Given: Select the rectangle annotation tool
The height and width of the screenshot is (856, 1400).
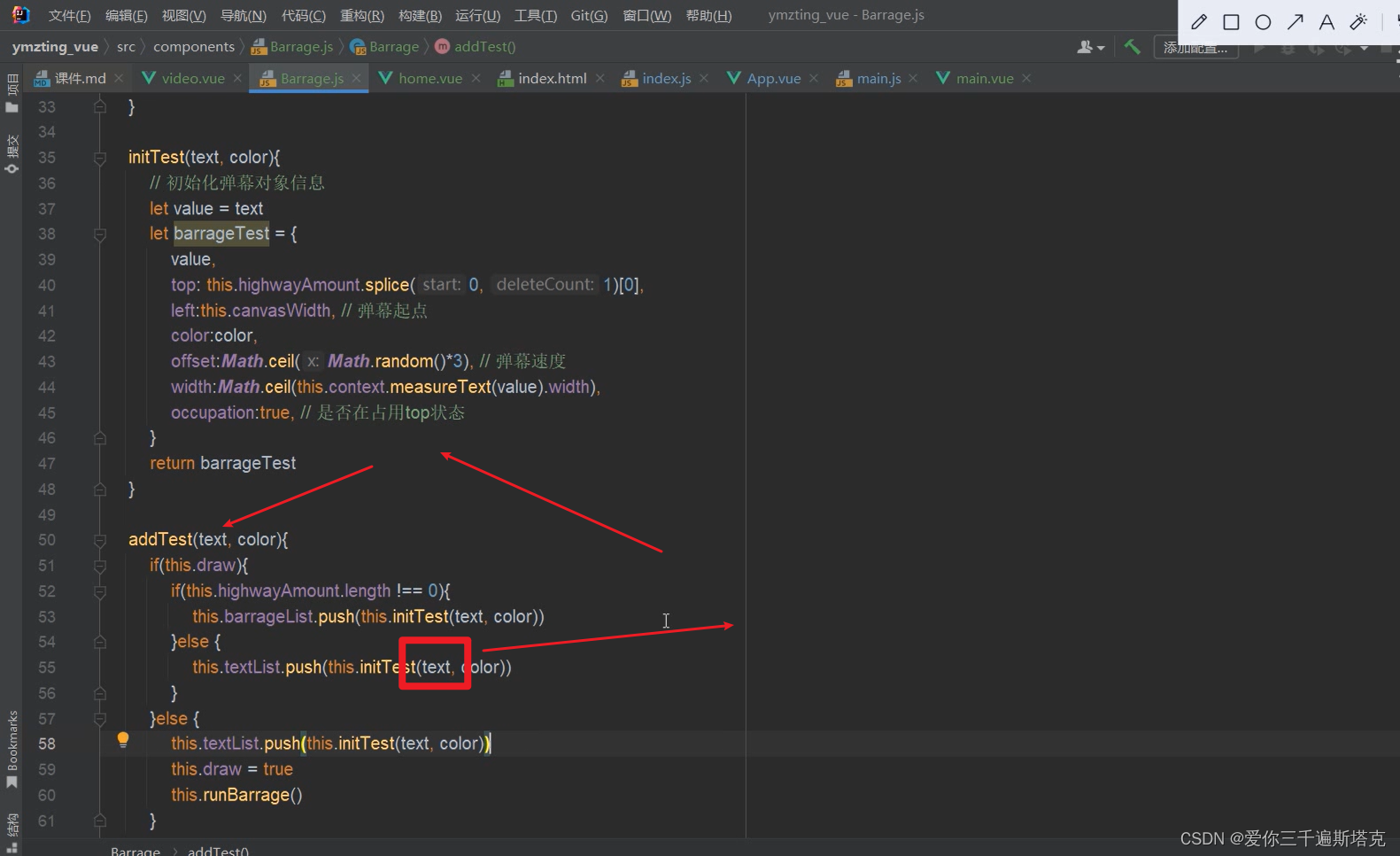Looking at the screenshot, I should pos(1231,22).
